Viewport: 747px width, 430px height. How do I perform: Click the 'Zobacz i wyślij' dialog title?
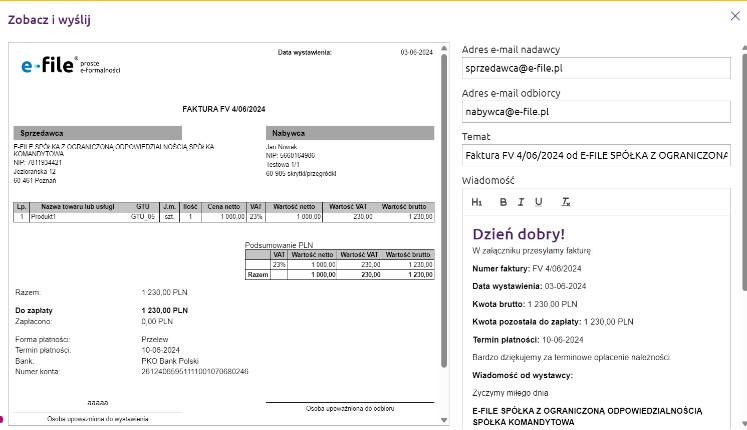(49, 20)
